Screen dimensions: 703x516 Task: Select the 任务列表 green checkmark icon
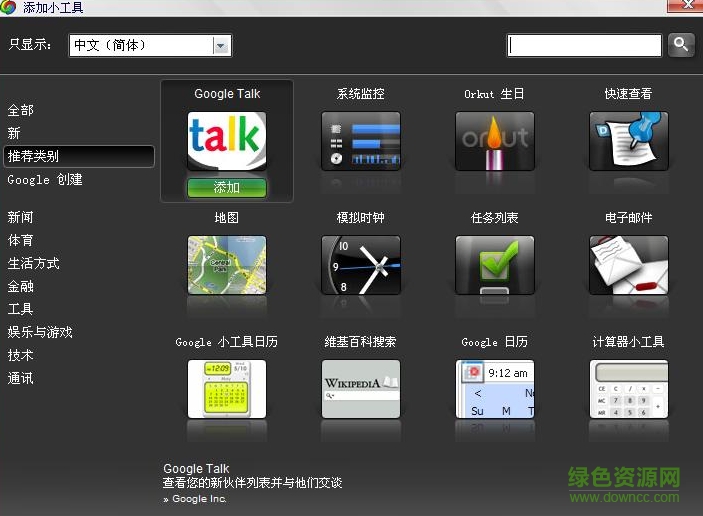click(x=495, y=265)
